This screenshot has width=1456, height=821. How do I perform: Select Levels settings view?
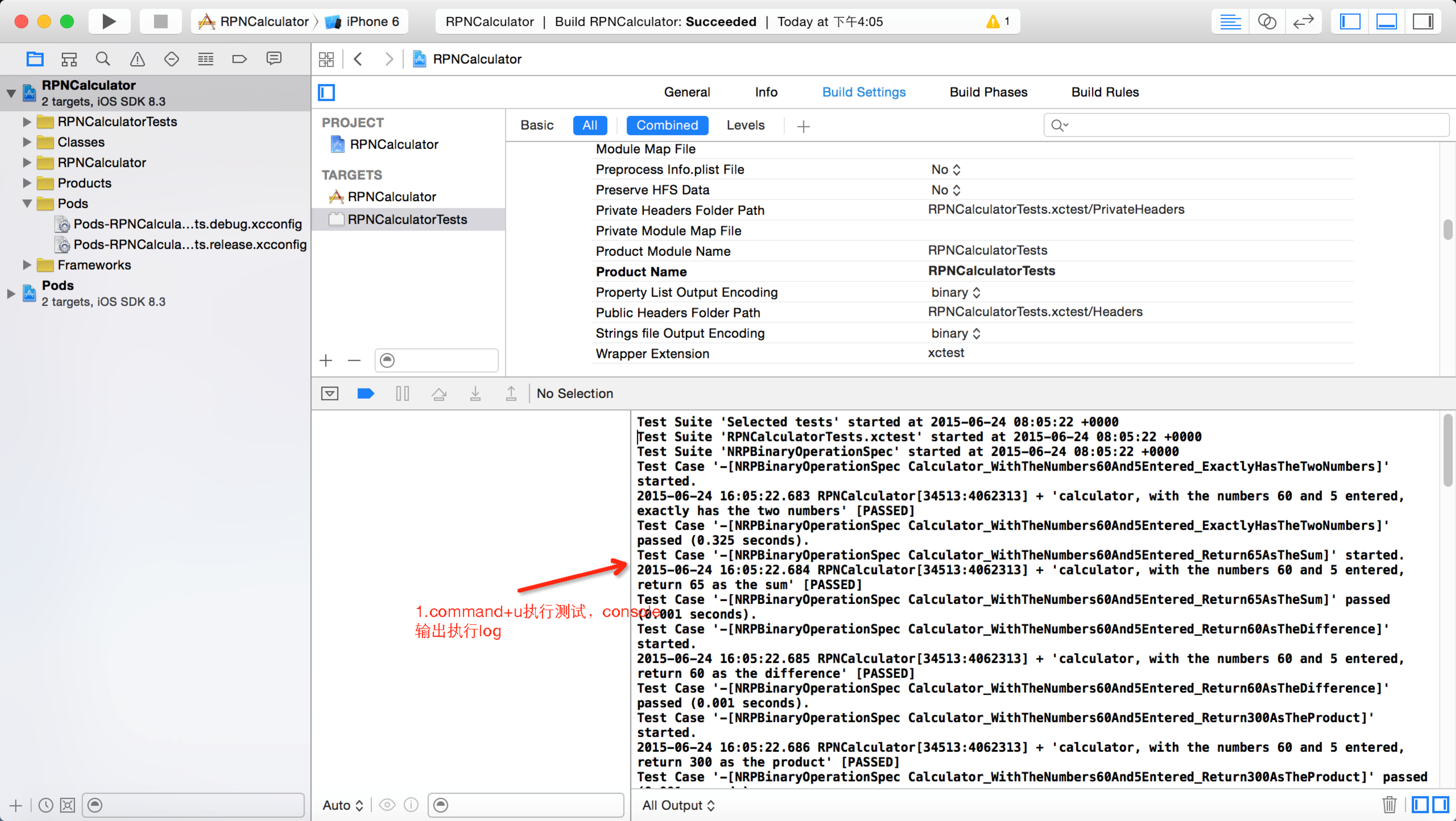coord(745,125)
